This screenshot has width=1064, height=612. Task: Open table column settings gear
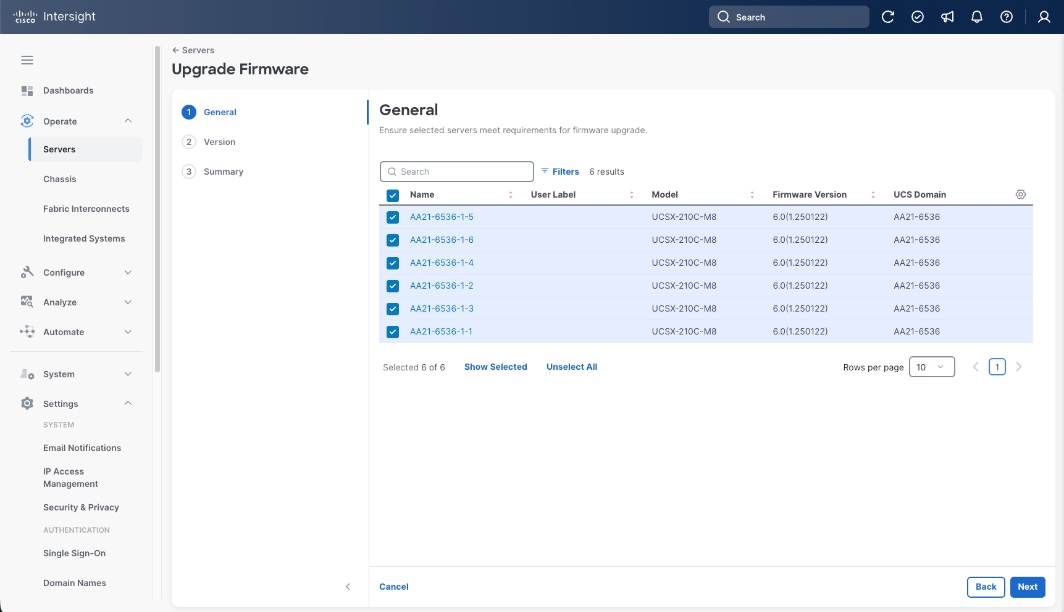point(1021,194)
